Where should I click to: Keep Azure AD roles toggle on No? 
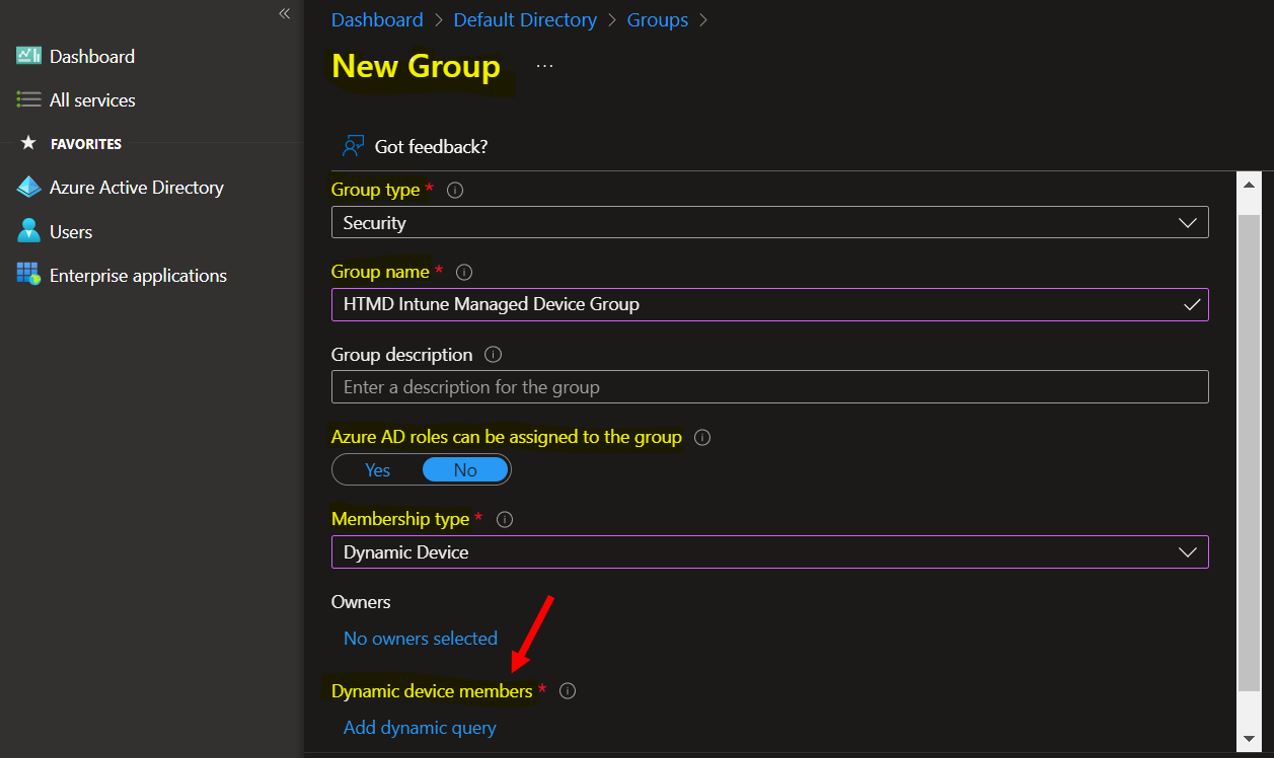coord(464,469)
